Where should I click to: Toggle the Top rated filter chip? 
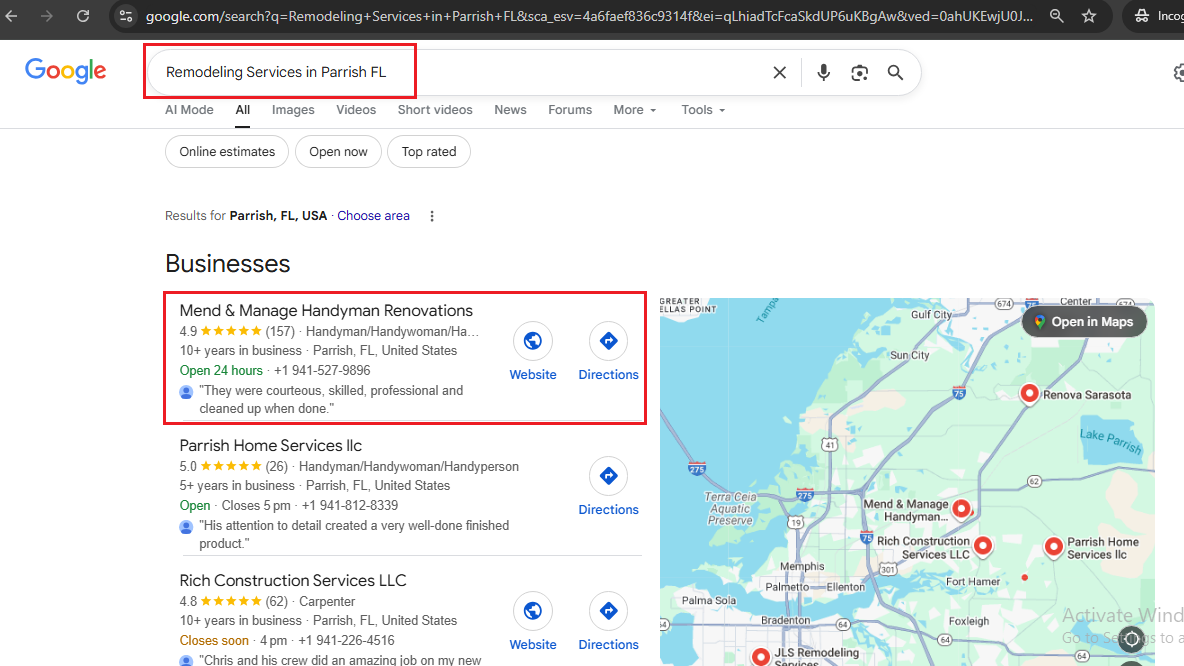click(x=428, y=152)
